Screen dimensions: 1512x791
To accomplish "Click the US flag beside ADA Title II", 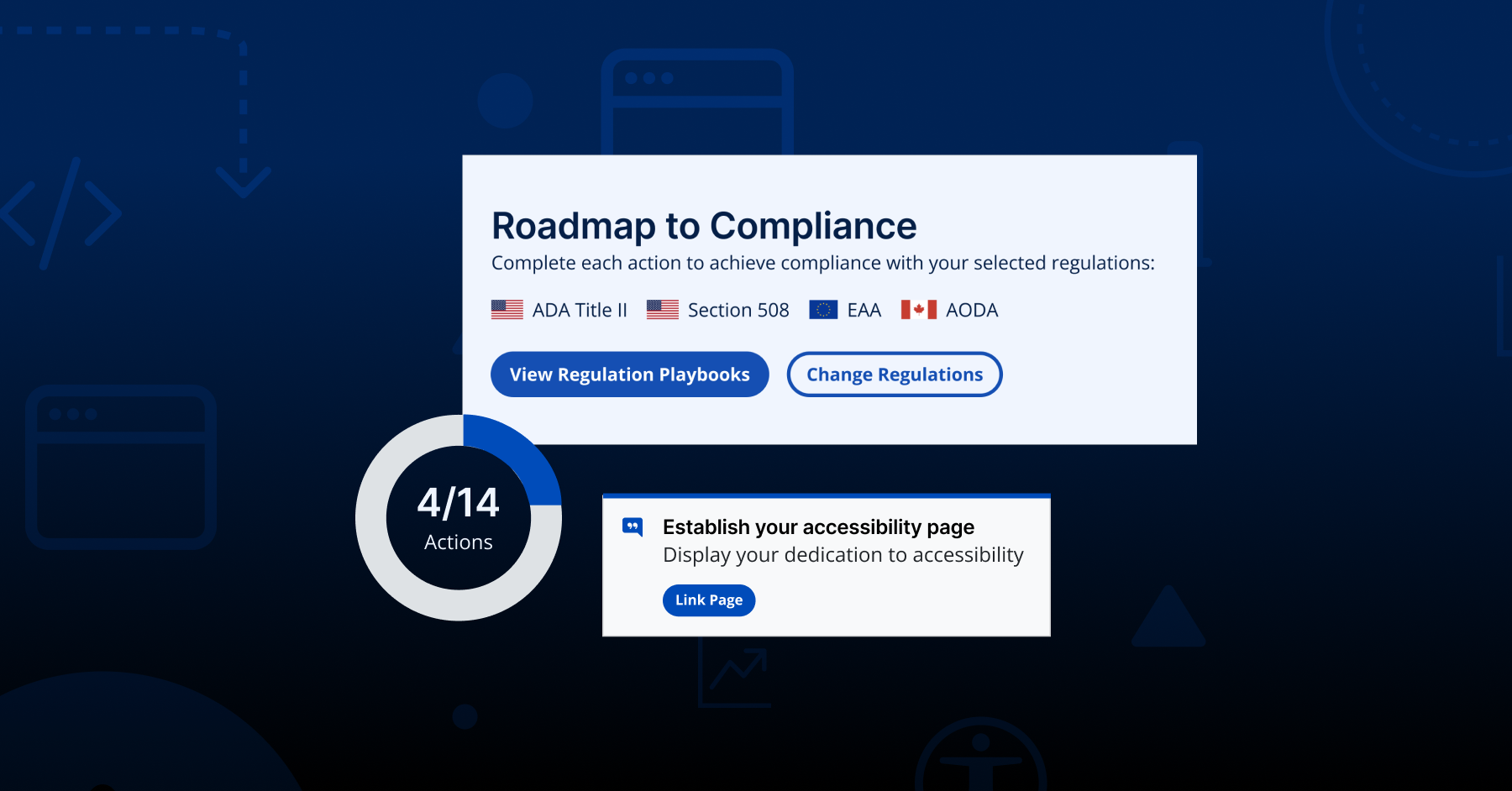I will [x=507, y=310].
